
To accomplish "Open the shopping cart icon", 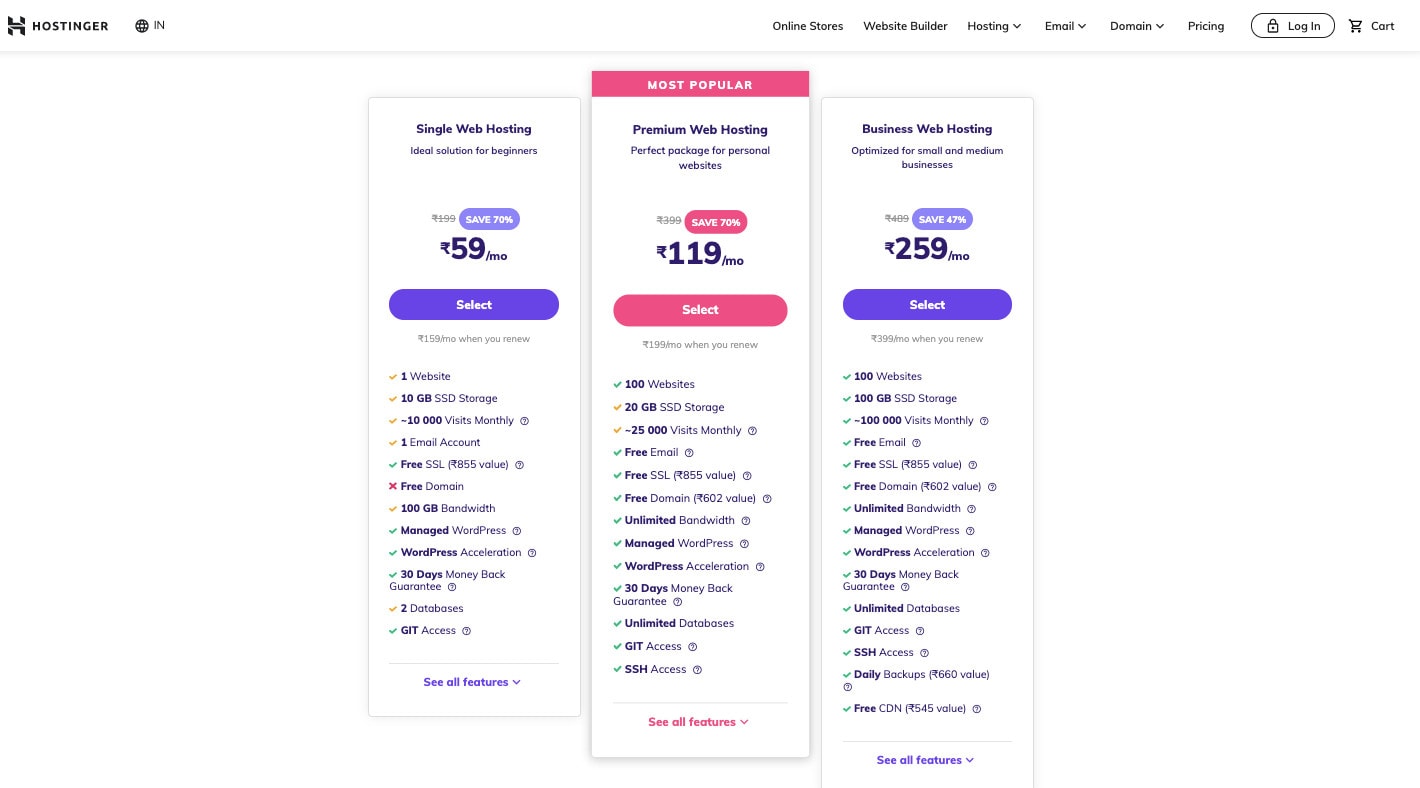I will [x=1356, y=25].
